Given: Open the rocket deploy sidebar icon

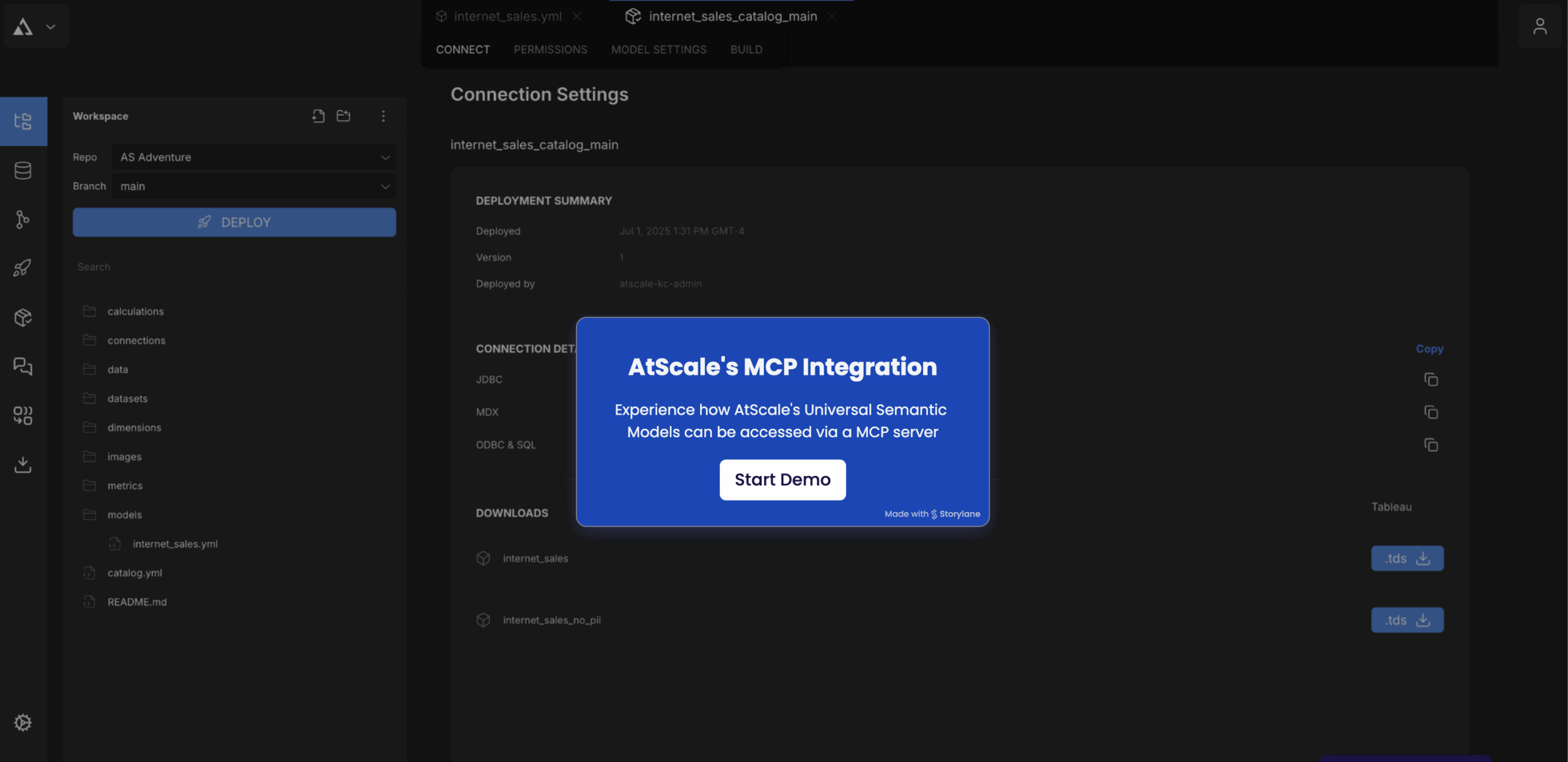Looking at the screenshot, I should click(x=23, y=268).
